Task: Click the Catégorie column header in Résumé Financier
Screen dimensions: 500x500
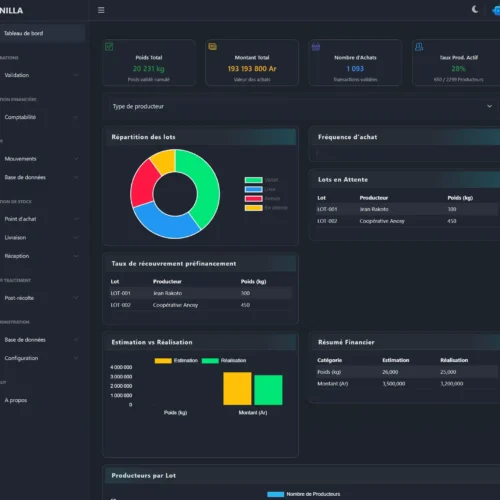Action: [329, 360]
